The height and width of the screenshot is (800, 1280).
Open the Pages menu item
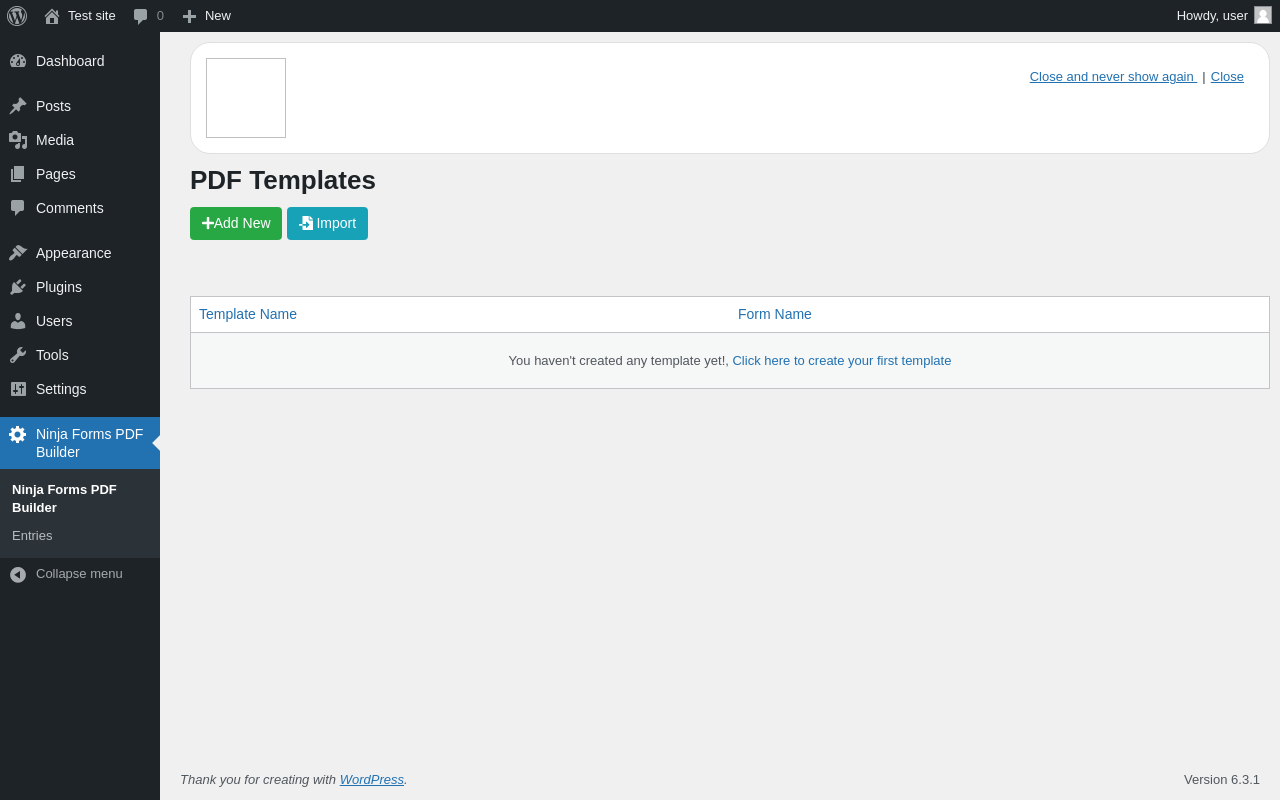pos(80,174)
